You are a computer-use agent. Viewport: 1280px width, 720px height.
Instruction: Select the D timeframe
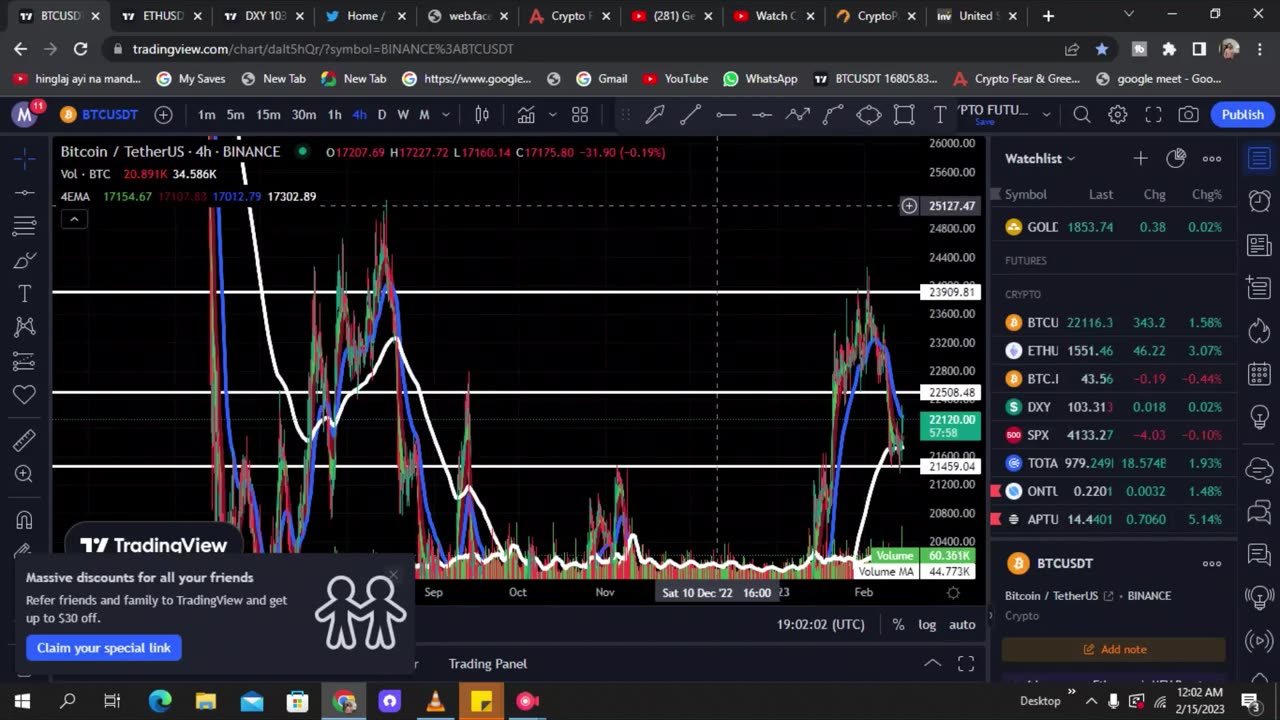[381, 115]
